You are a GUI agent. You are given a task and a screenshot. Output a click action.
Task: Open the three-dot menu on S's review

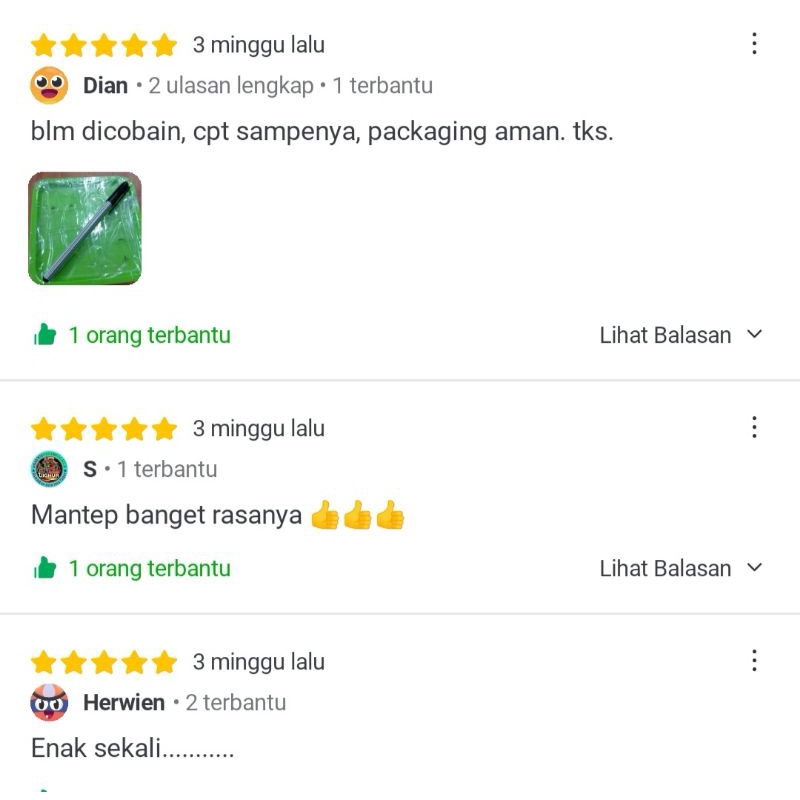point(754,428)
